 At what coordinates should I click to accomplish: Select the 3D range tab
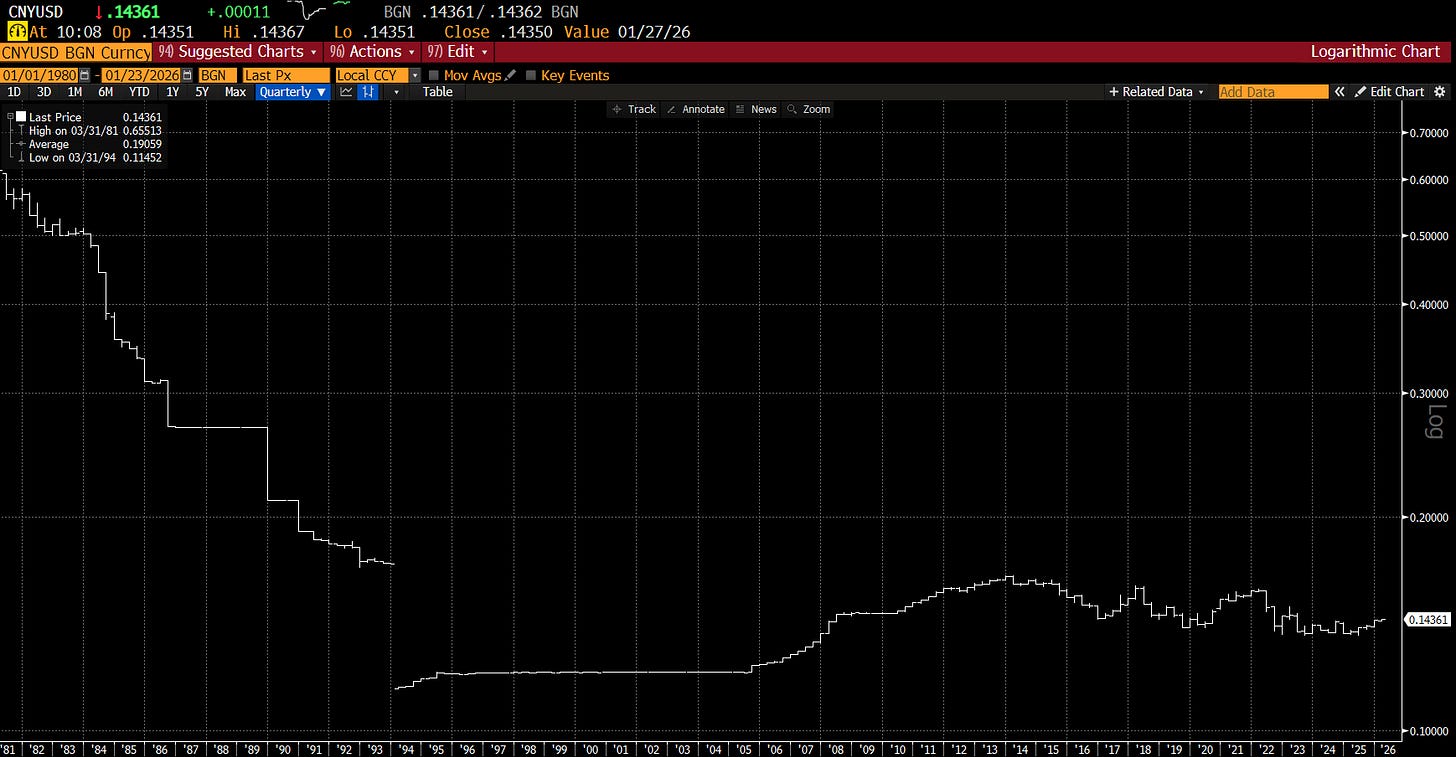(44, 92)
